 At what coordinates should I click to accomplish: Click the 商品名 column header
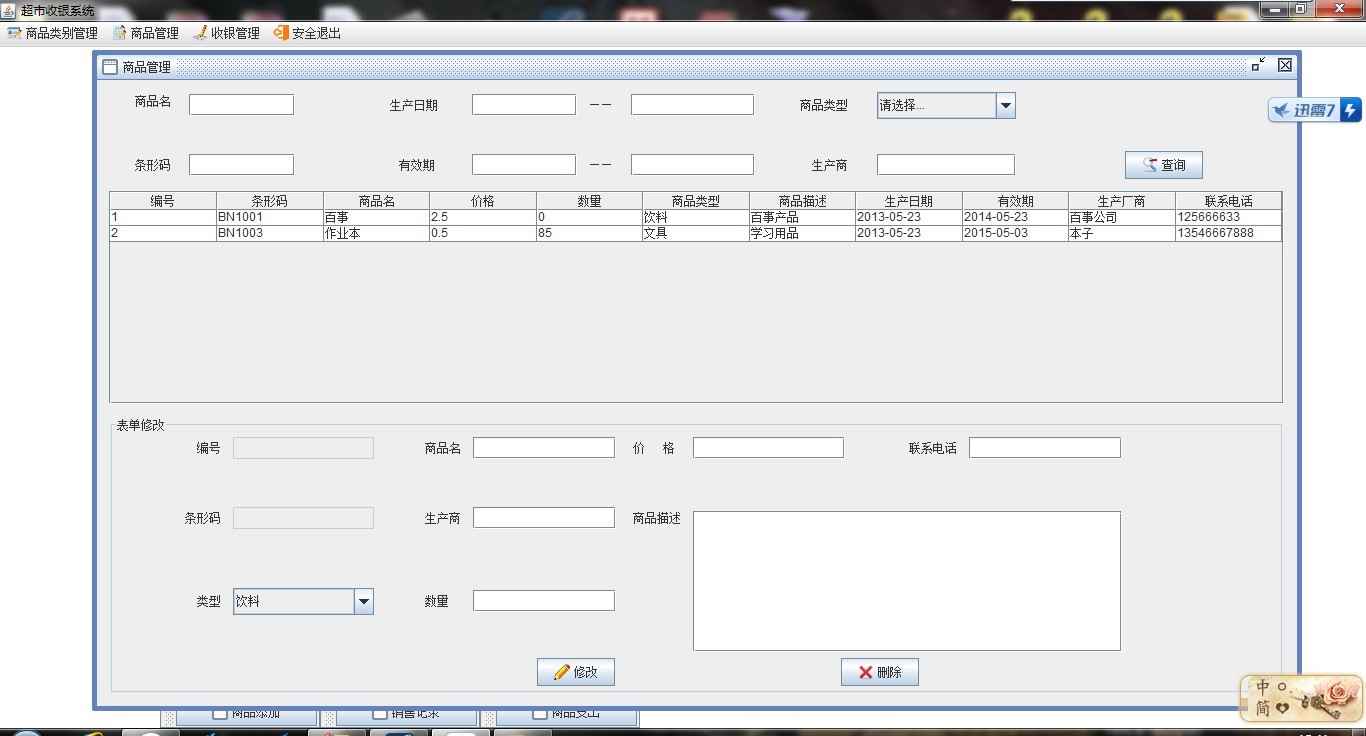click(376, 201)
